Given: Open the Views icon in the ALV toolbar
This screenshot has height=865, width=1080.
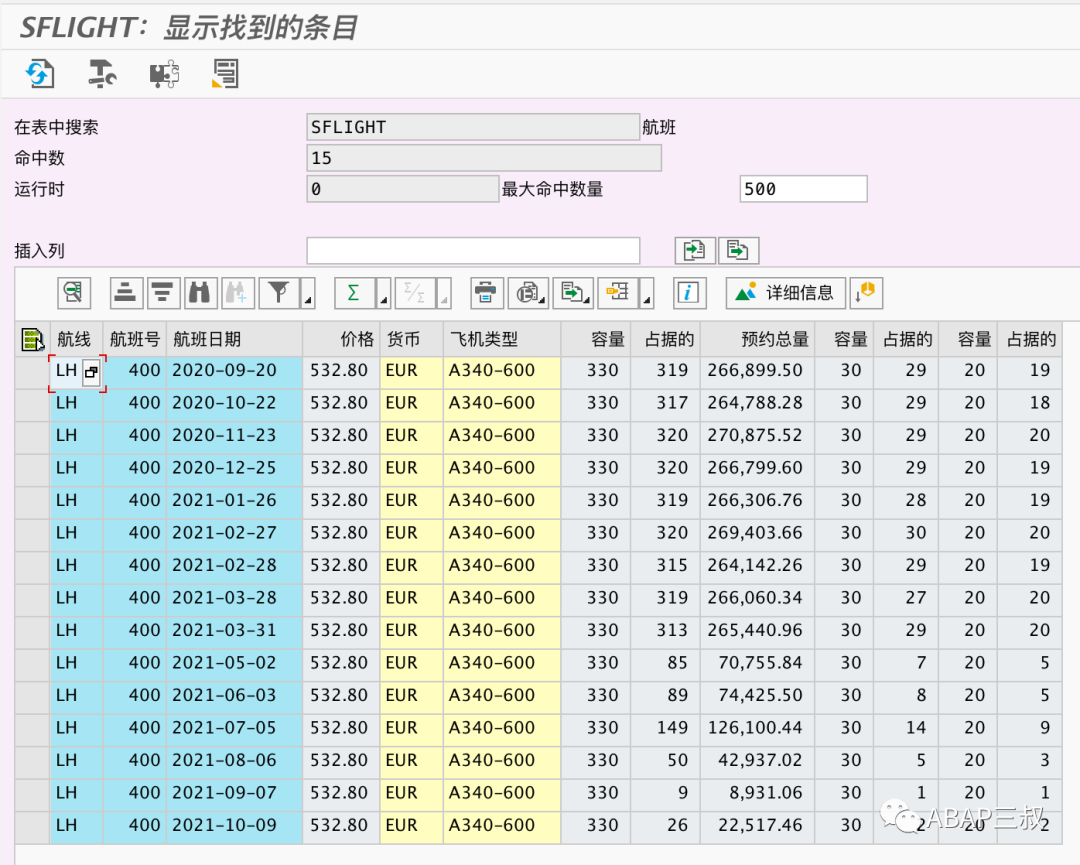Looking at the screenshot, I should pyautogui.click(x=528, y=293).
